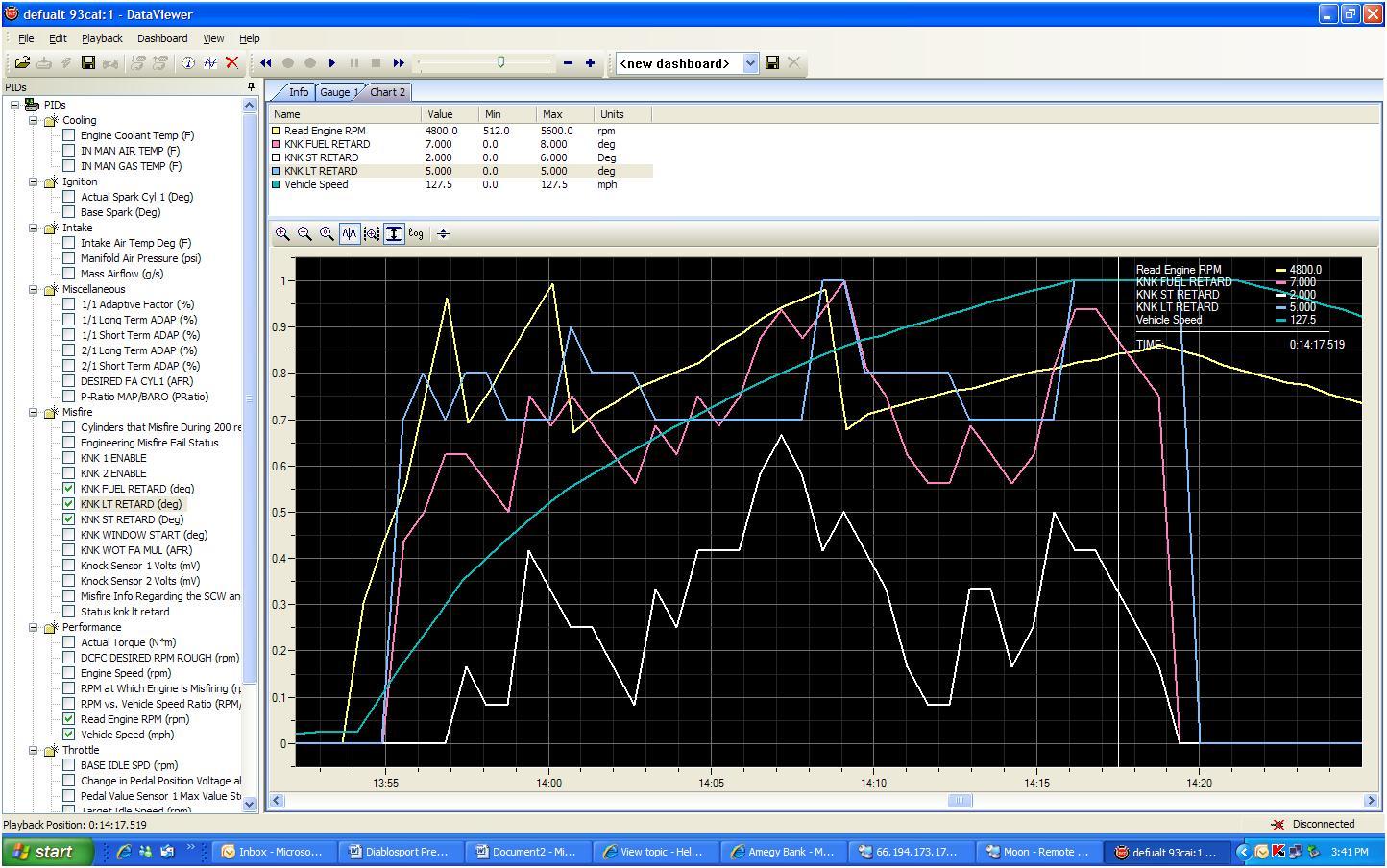Save the current dashboard layout
The height and width of the screenshot is (868, 1387).
771,63
